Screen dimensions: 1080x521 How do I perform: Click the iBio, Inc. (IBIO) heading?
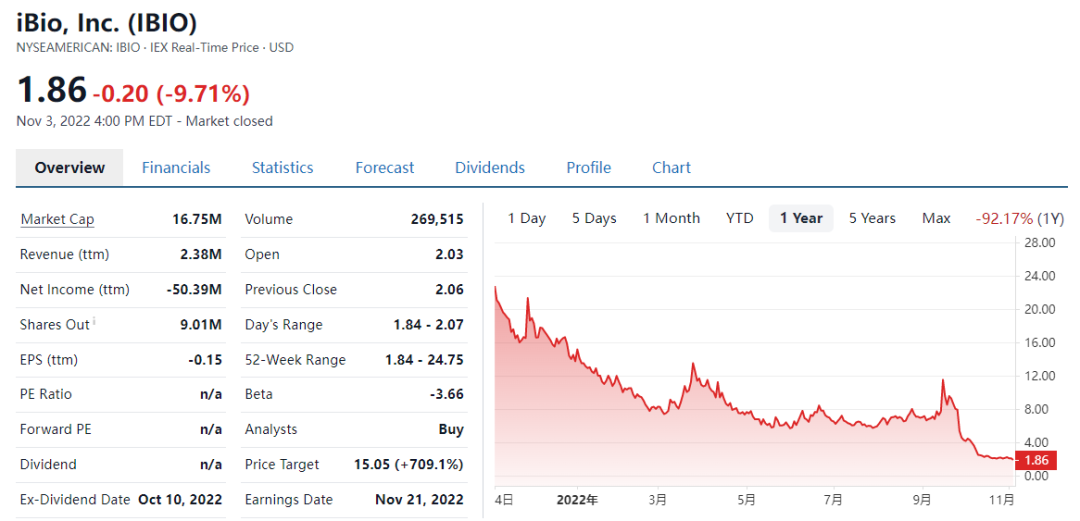(x=107, y=23)
